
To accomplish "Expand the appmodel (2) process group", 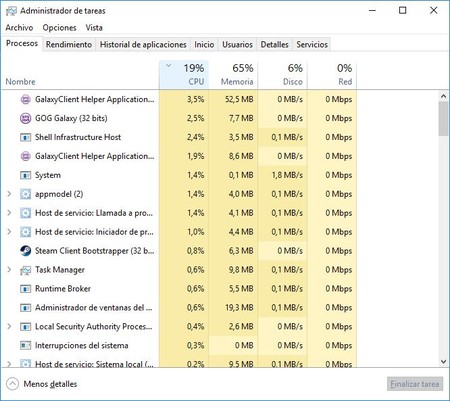I will [x=9, y=194].
